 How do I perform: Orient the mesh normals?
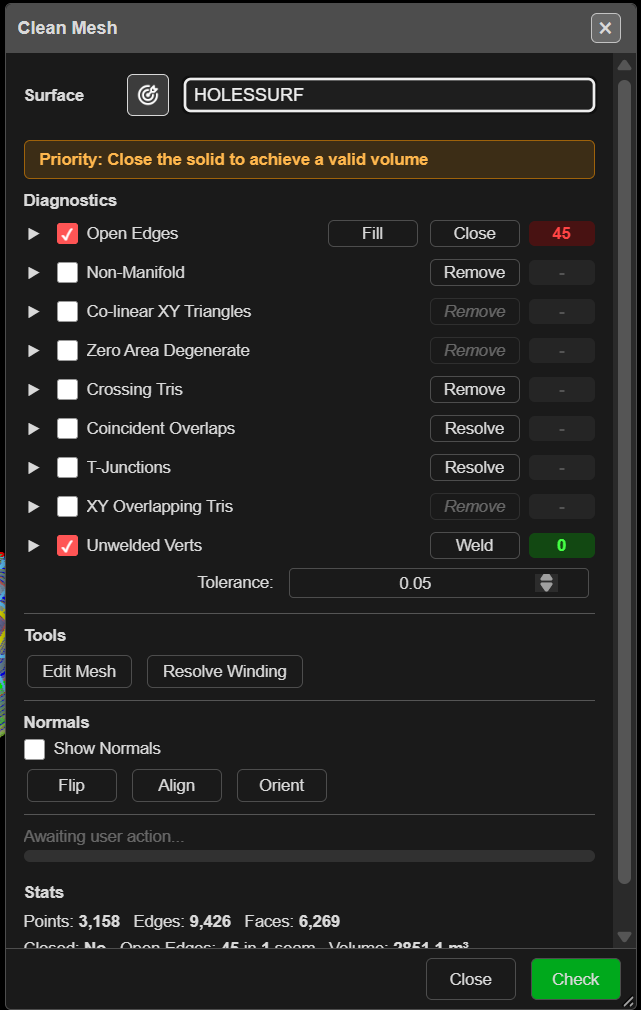coord(282,786)
